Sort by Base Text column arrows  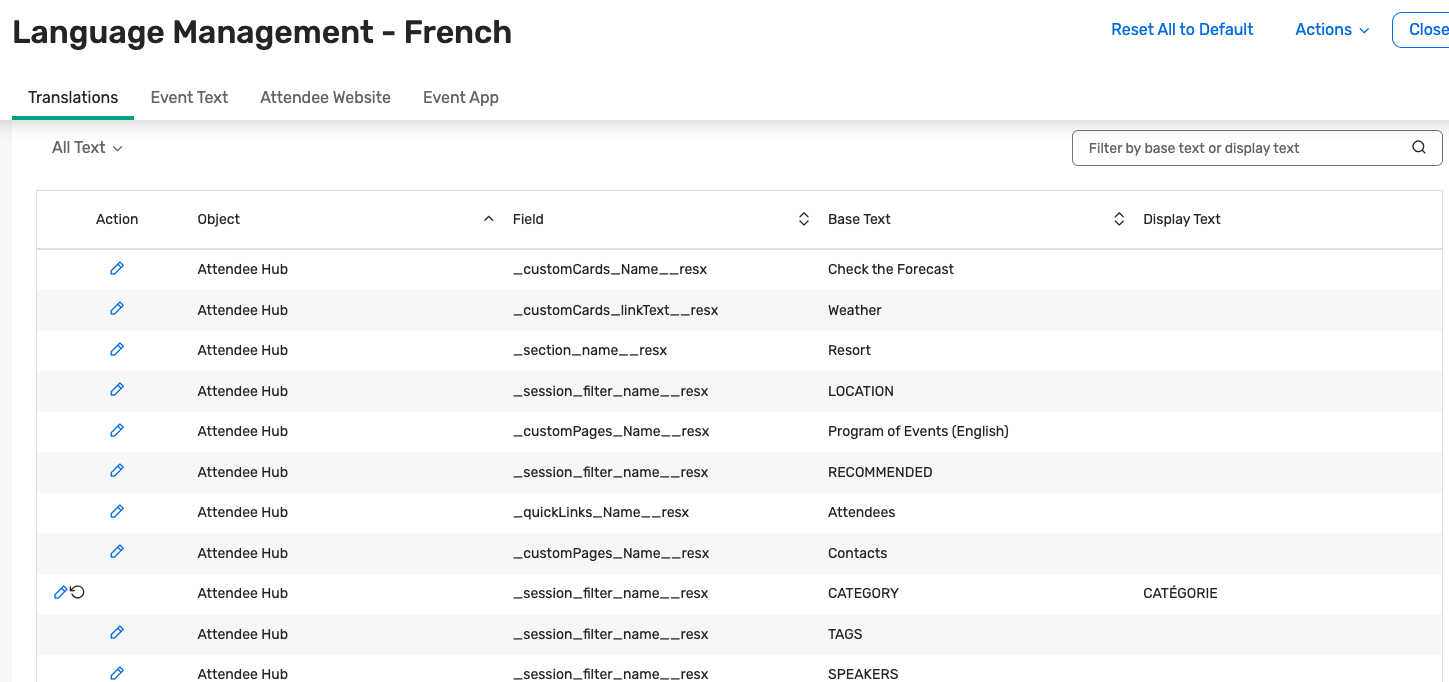coord(1119,219)
